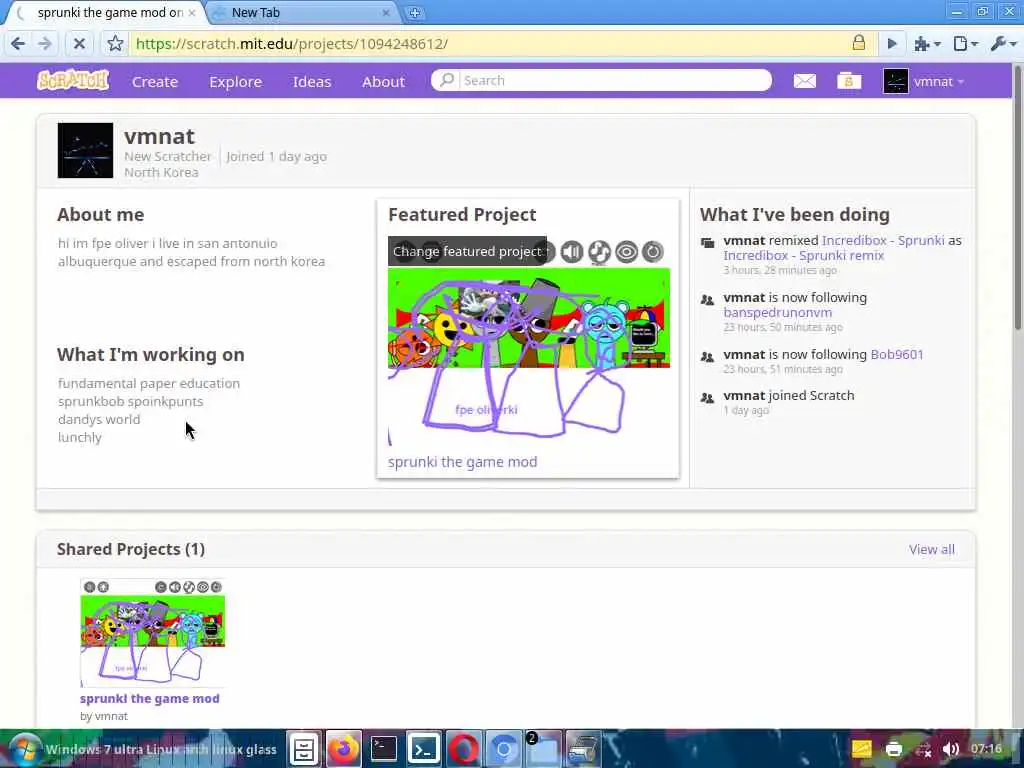Open the 'Incredibox - Sprunki' project link

point(883,240)
